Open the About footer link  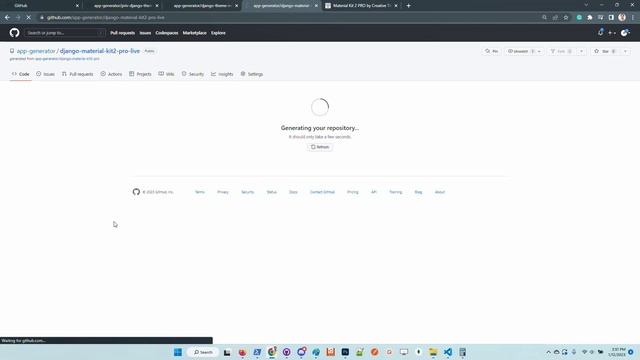coord(440,192)
